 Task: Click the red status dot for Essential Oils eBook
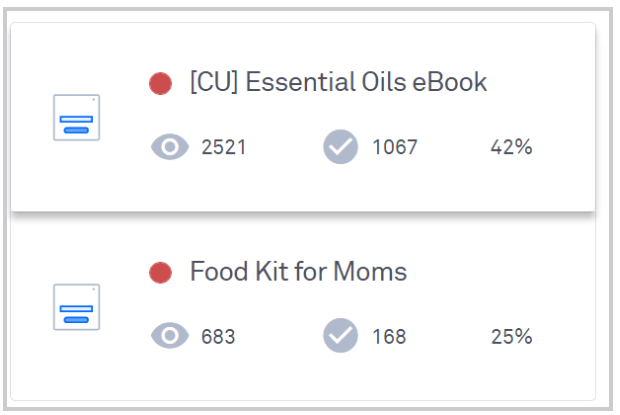[160, 84]
